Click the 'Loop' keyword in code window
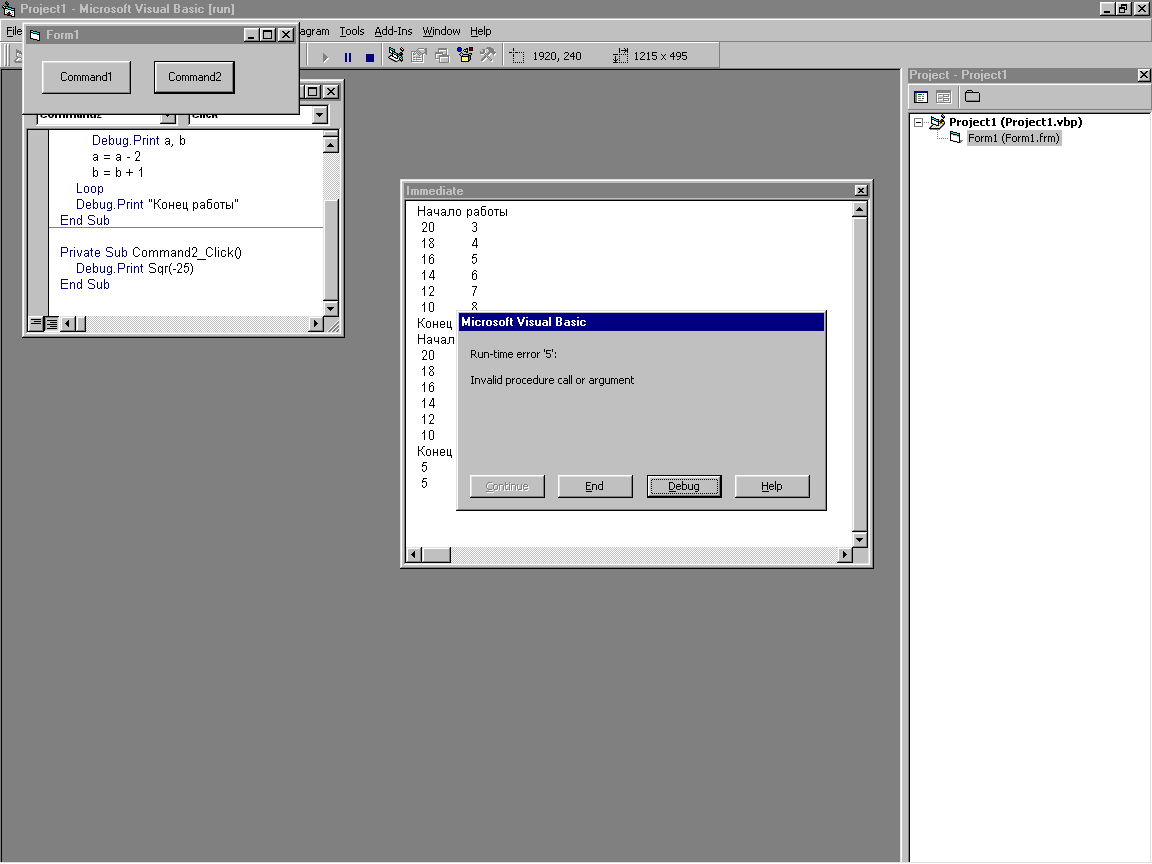This screenshot has height=864, width=1152. [x=90, y=189]
